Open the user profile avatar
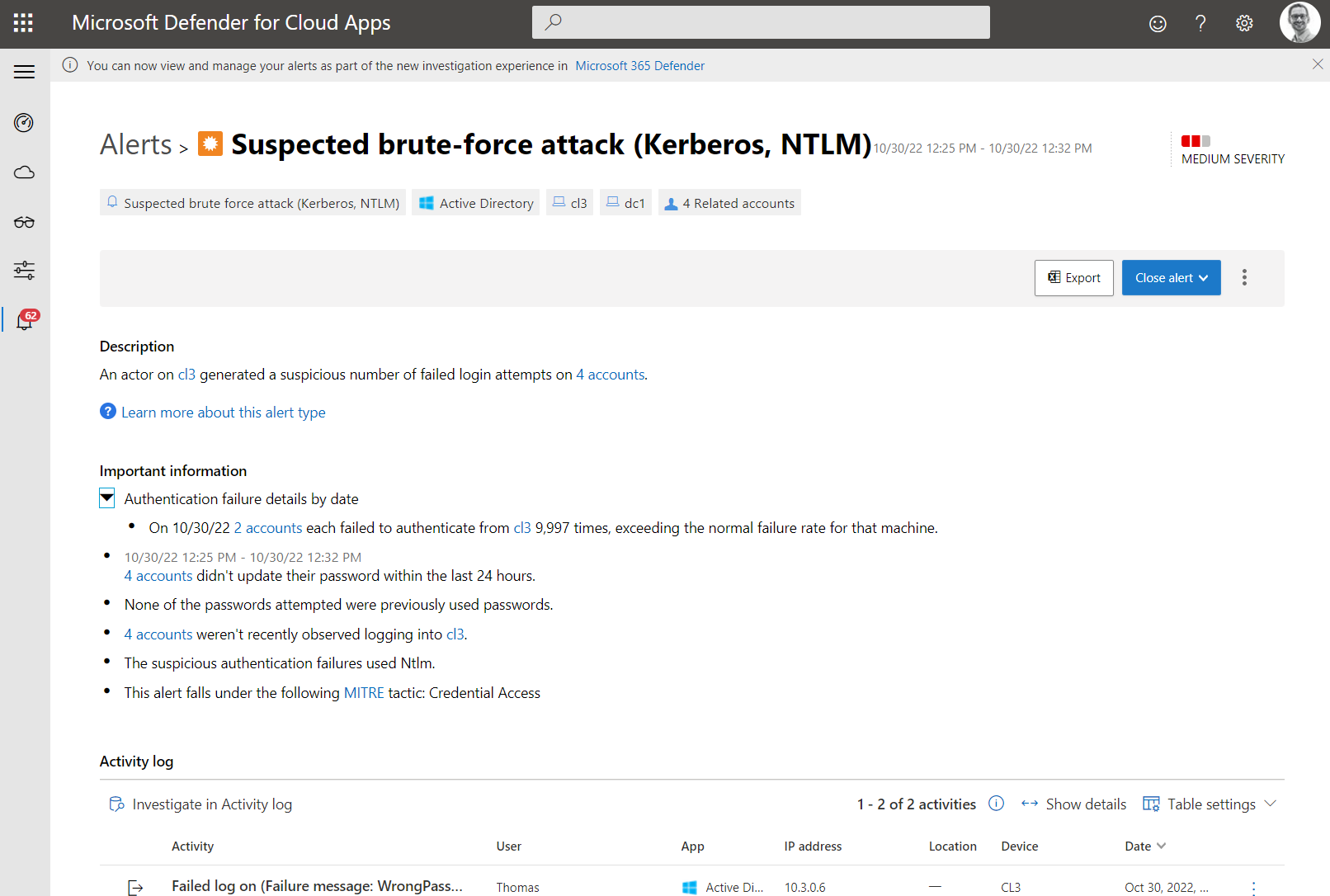This screenshot has width=1330, height=896. click(1299, 22)
